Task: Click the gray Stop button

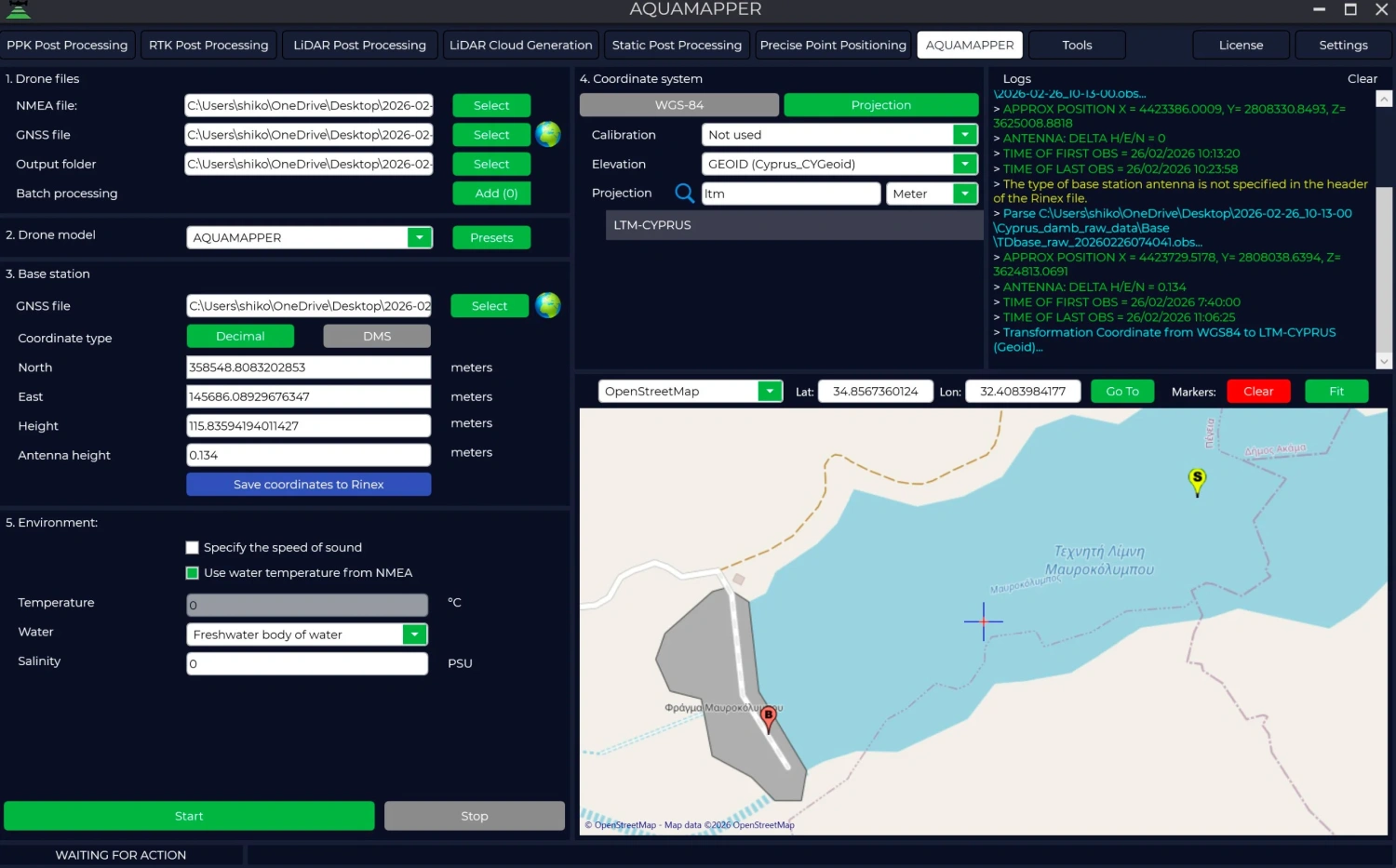Action: click(475, 816)
